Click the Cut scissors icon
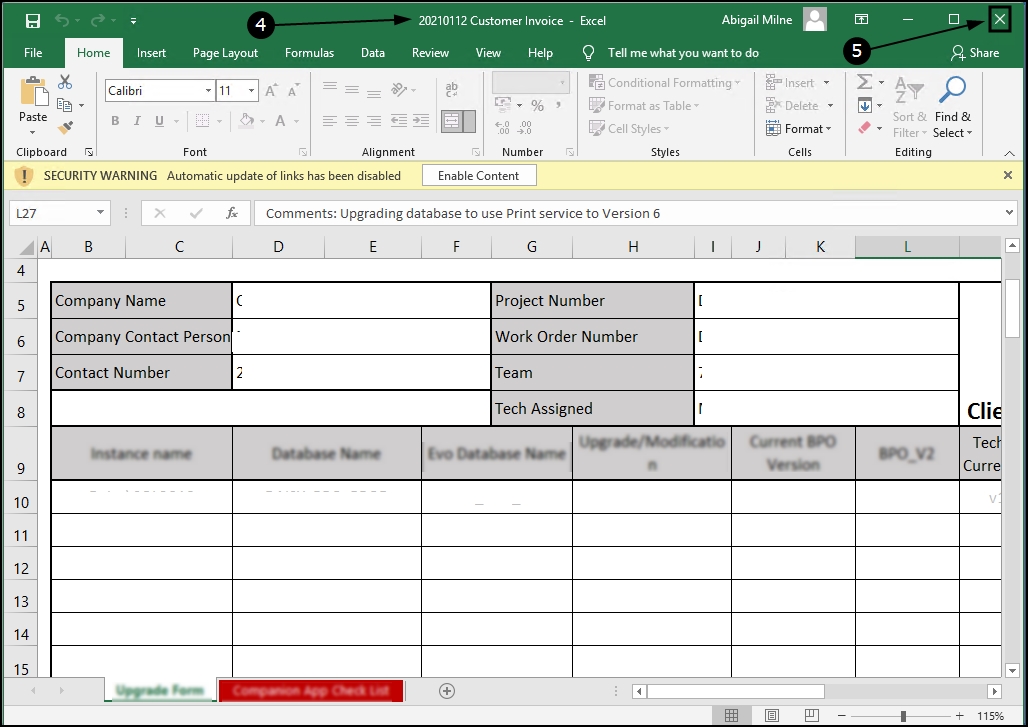This screenshot has width=1028, height=727. (65, 83)
